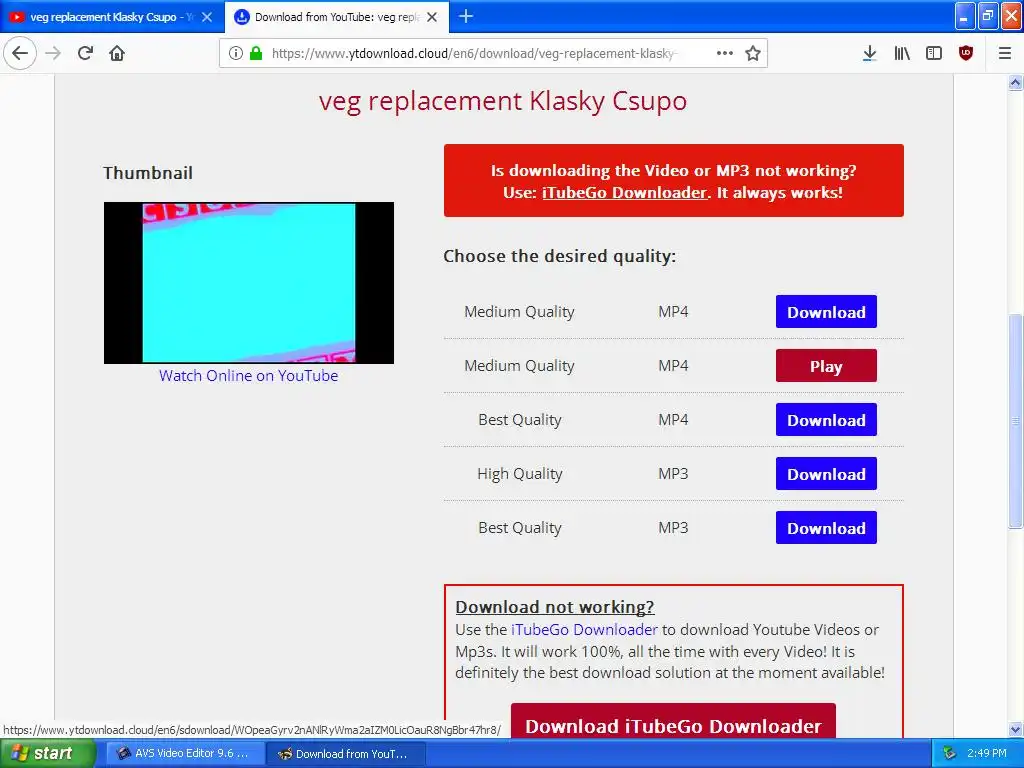Bookmark this page with the star
Screen dimensions: 1024x768
click(x=753, y=54)
